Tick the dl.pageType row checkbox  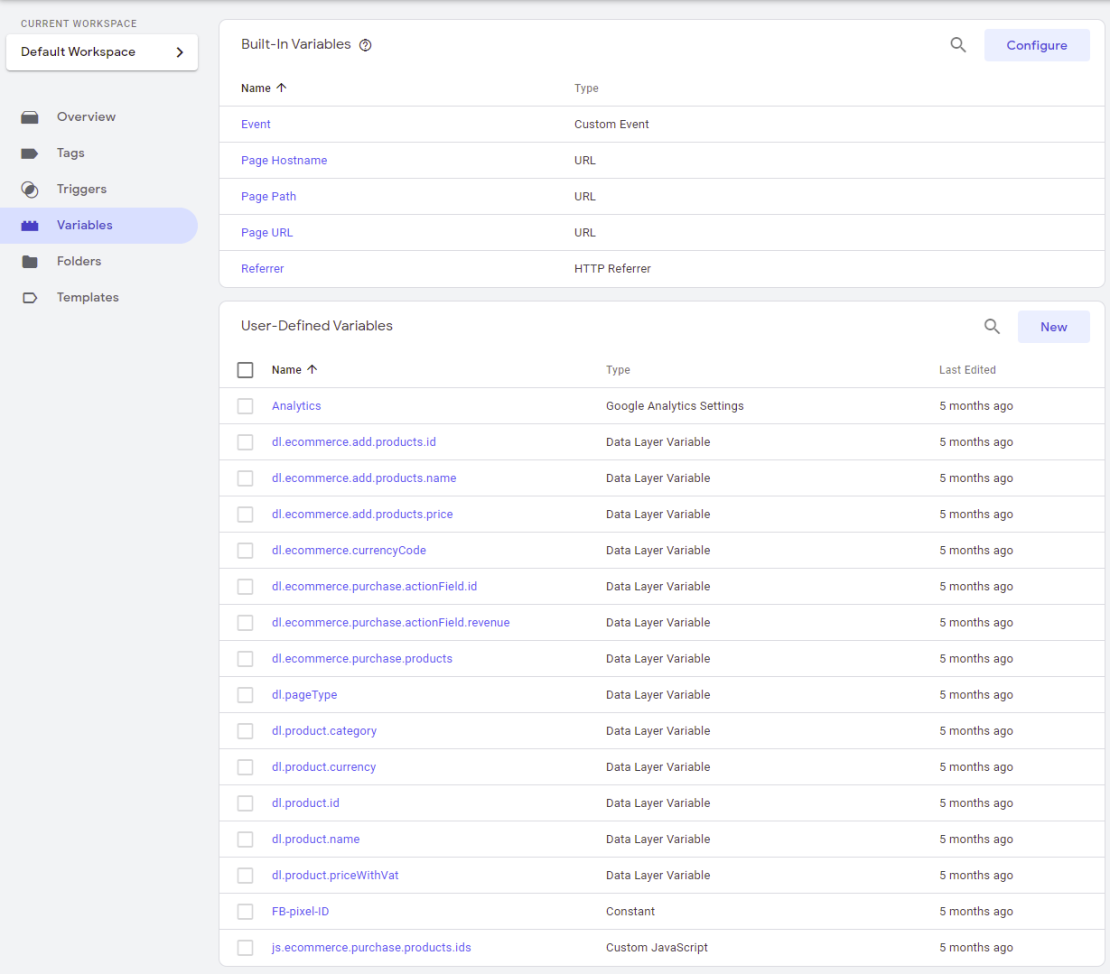click(x=246, y=695)
